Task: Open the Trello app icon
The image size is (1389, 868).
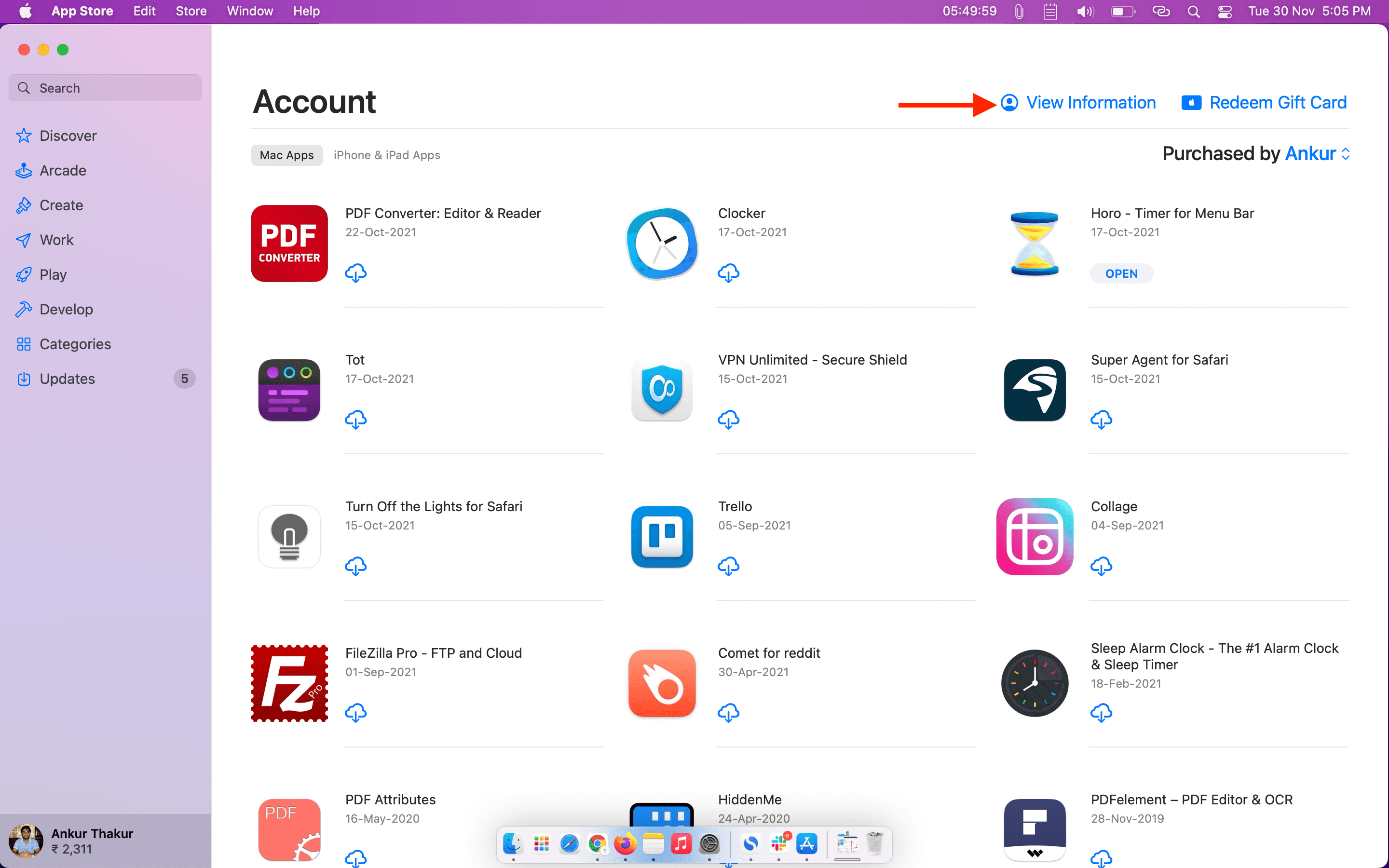Action: click(x=662, y=537)
